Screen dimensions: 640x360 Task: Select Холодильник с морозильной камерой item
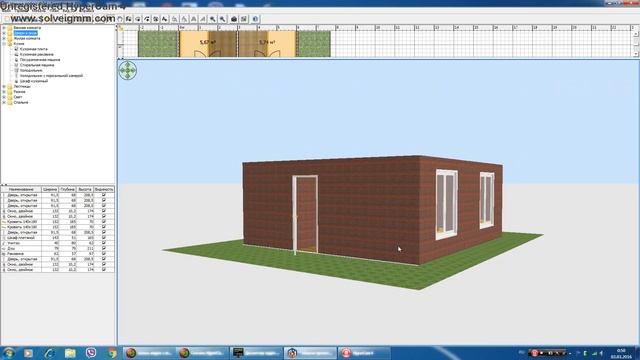[x=51, y=76]
